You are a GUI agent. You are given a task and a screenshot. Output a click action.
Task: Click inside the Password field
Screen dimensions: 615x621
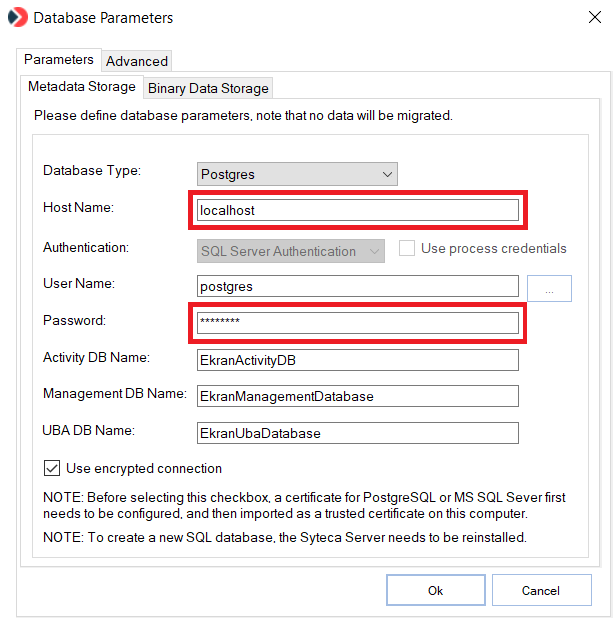pos(357,323)
